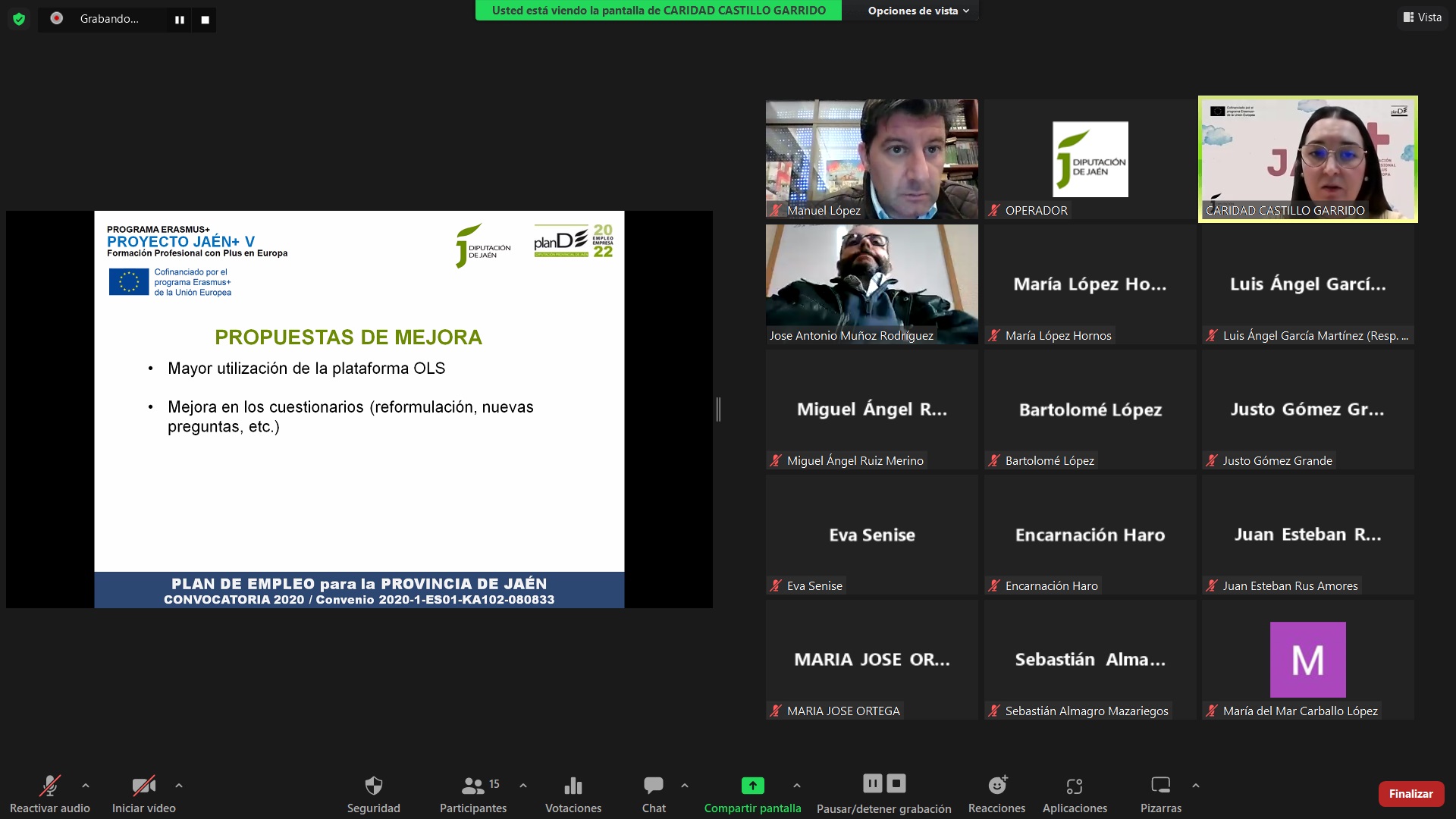This screenshot has height=819, width=1456.
Task: Expand share screen options caret
Action: pos(796,786)
